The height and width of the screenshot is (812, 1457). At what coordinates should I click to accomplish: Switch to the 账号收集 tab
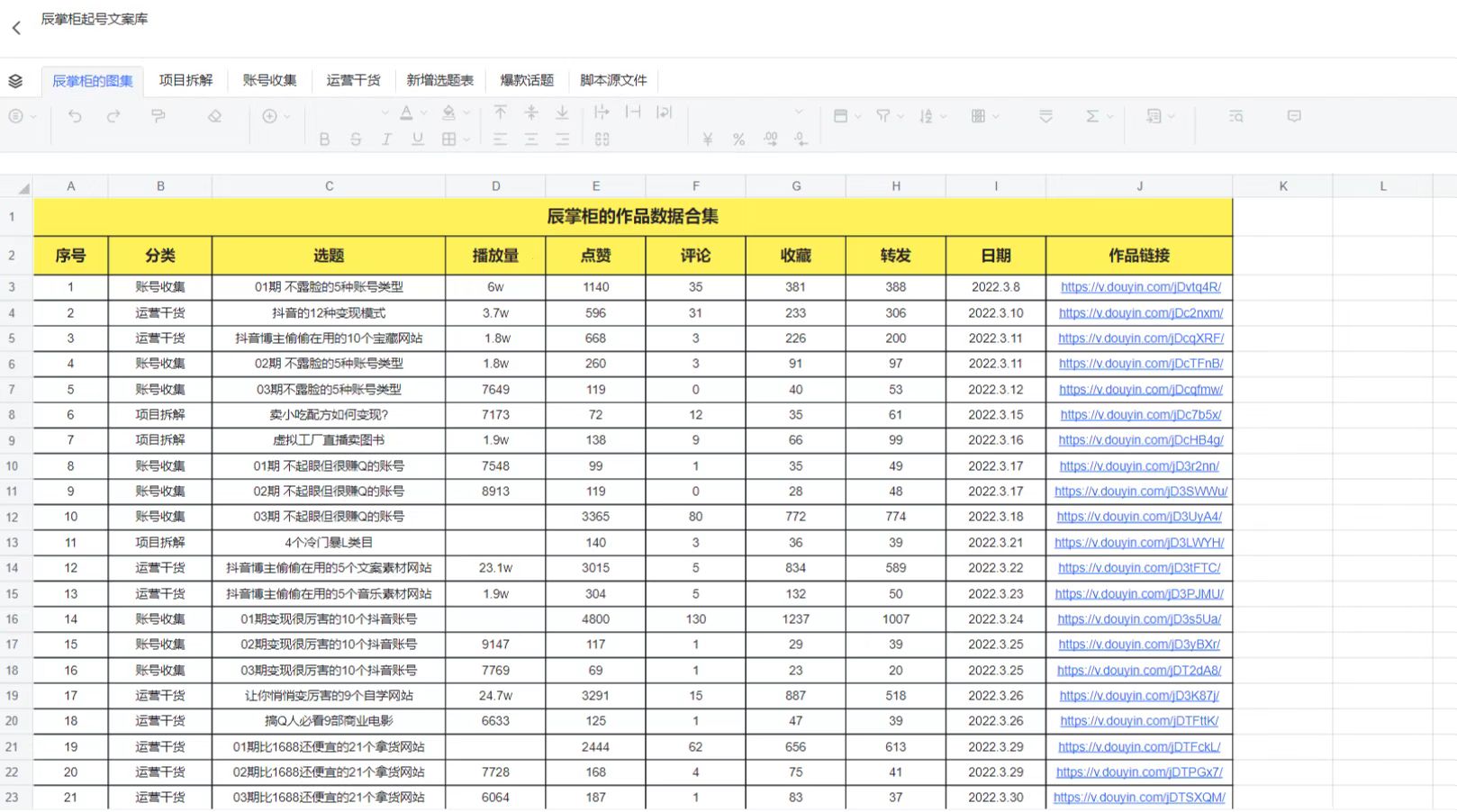269,80
